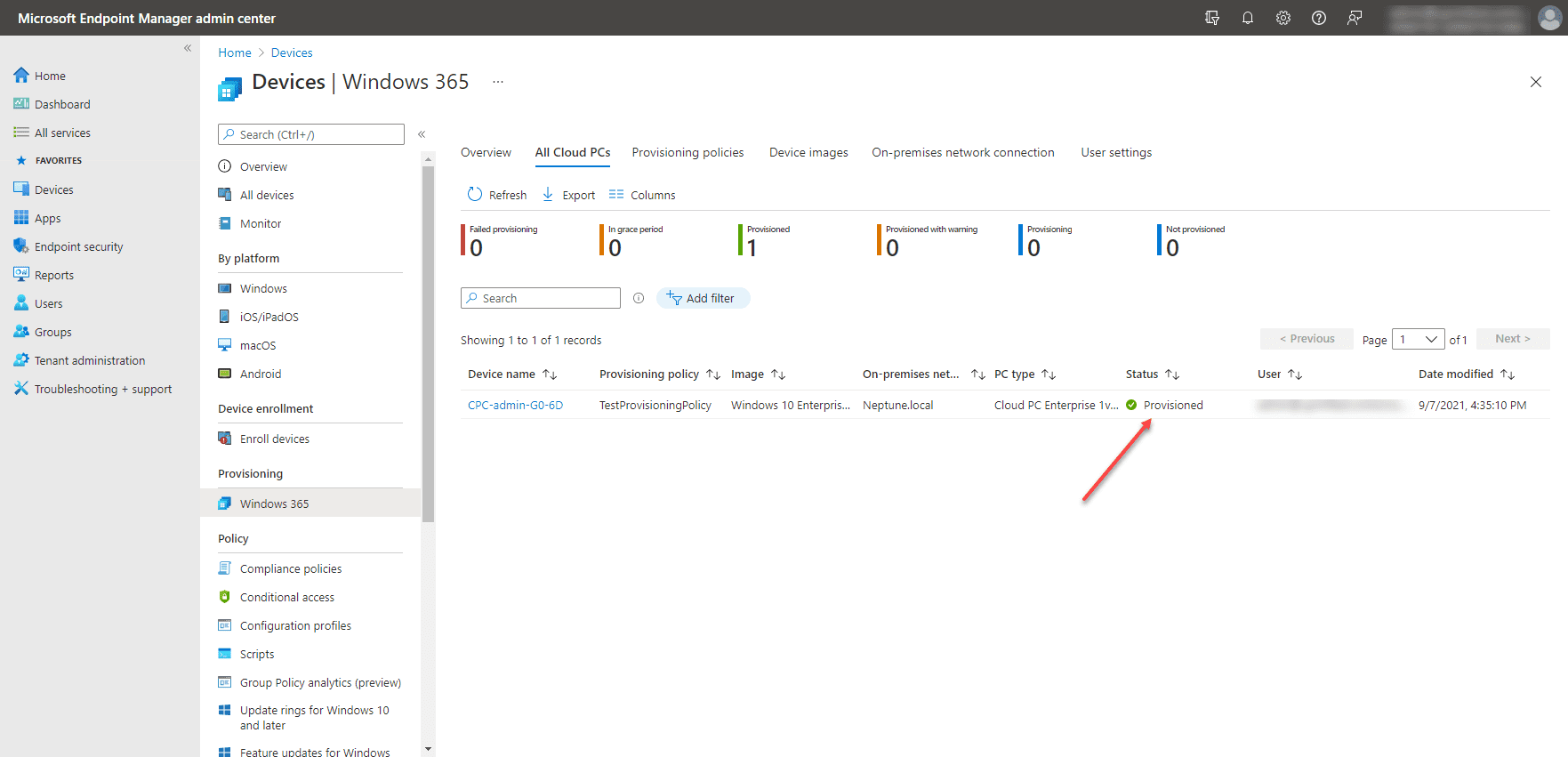This screenshot has width=1568, height=757.
Task: Switch to On-premises network connection tab
Action: click(963, 152)
